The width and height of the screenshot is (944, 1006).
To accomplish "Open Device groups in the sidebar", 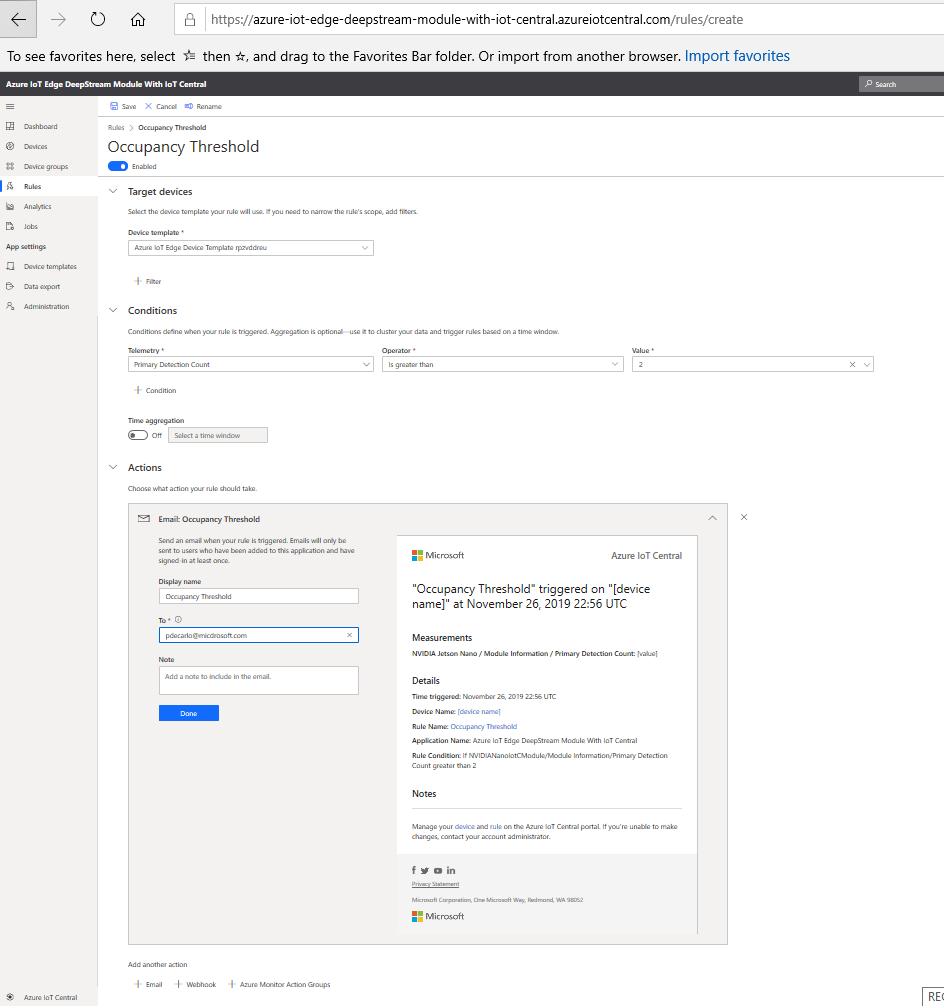I will pos(46,166).
